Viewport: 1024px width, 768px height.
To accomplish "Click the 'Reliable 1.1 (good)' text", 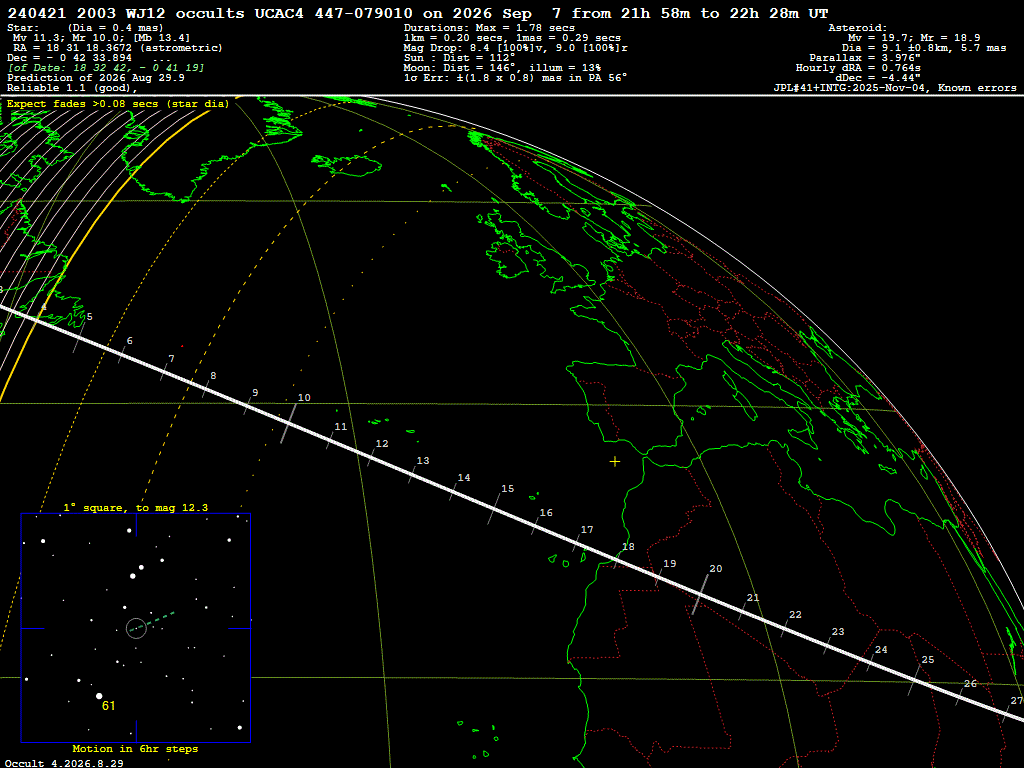I will 72,88.
